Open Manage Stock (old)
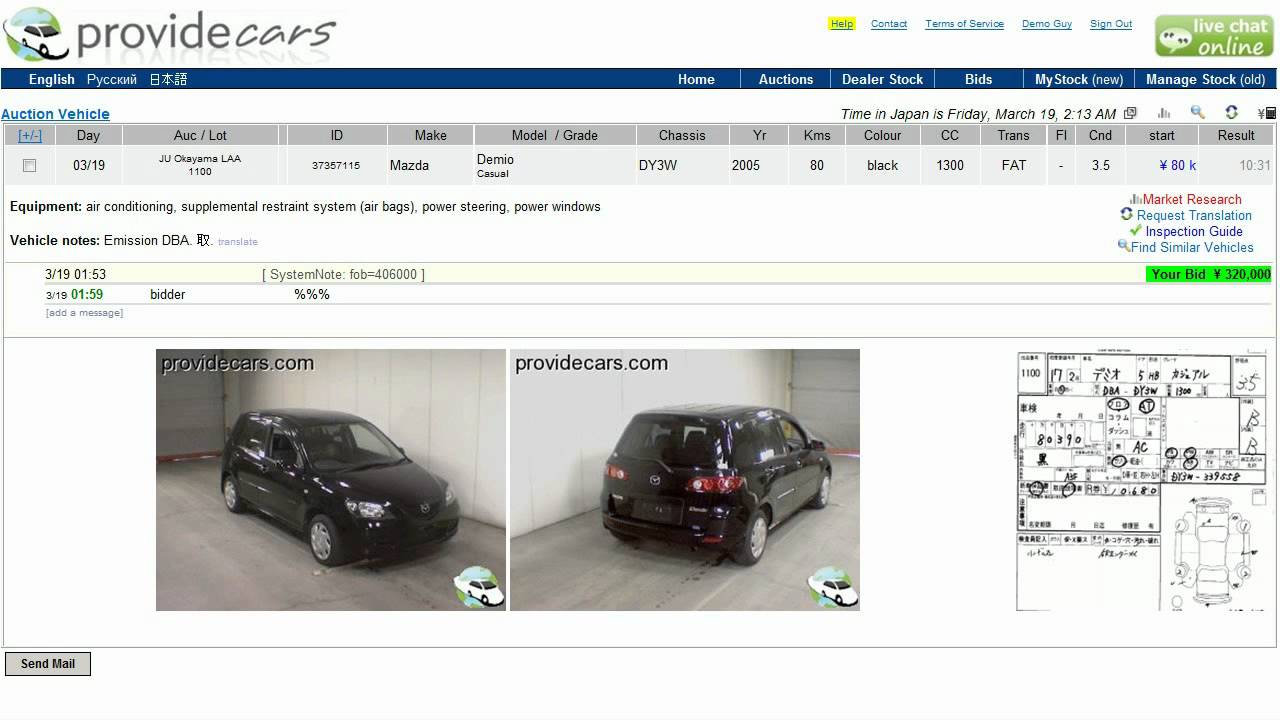1280x720 pixels. pyautogui.click(x=1206, y=79)
